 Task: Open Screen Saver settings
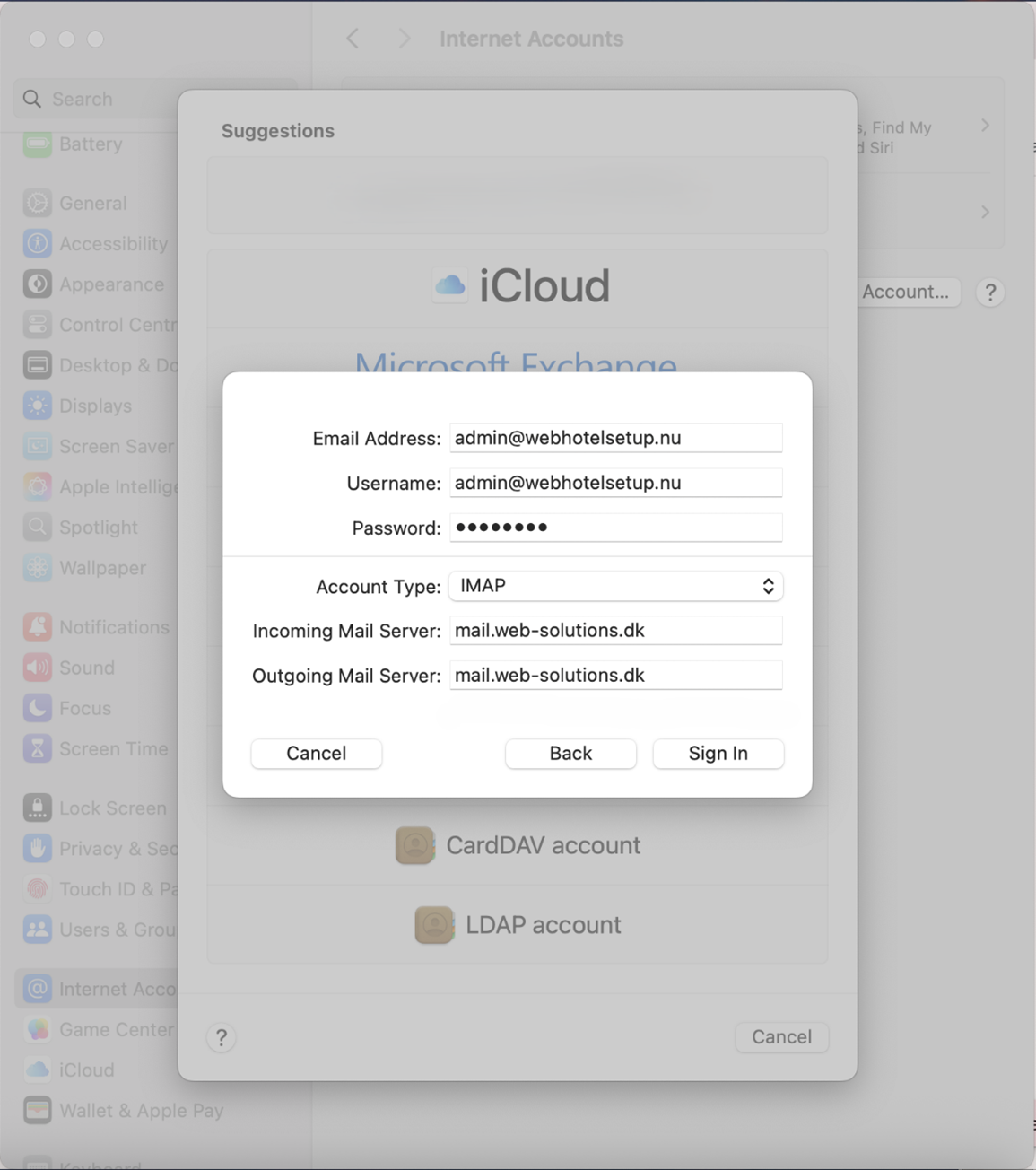pos(97,447)
